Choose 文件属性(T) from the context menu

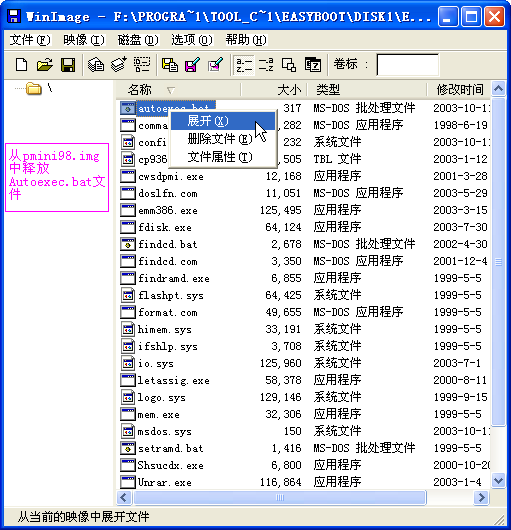pyautogui.click(x=223, y=157)
